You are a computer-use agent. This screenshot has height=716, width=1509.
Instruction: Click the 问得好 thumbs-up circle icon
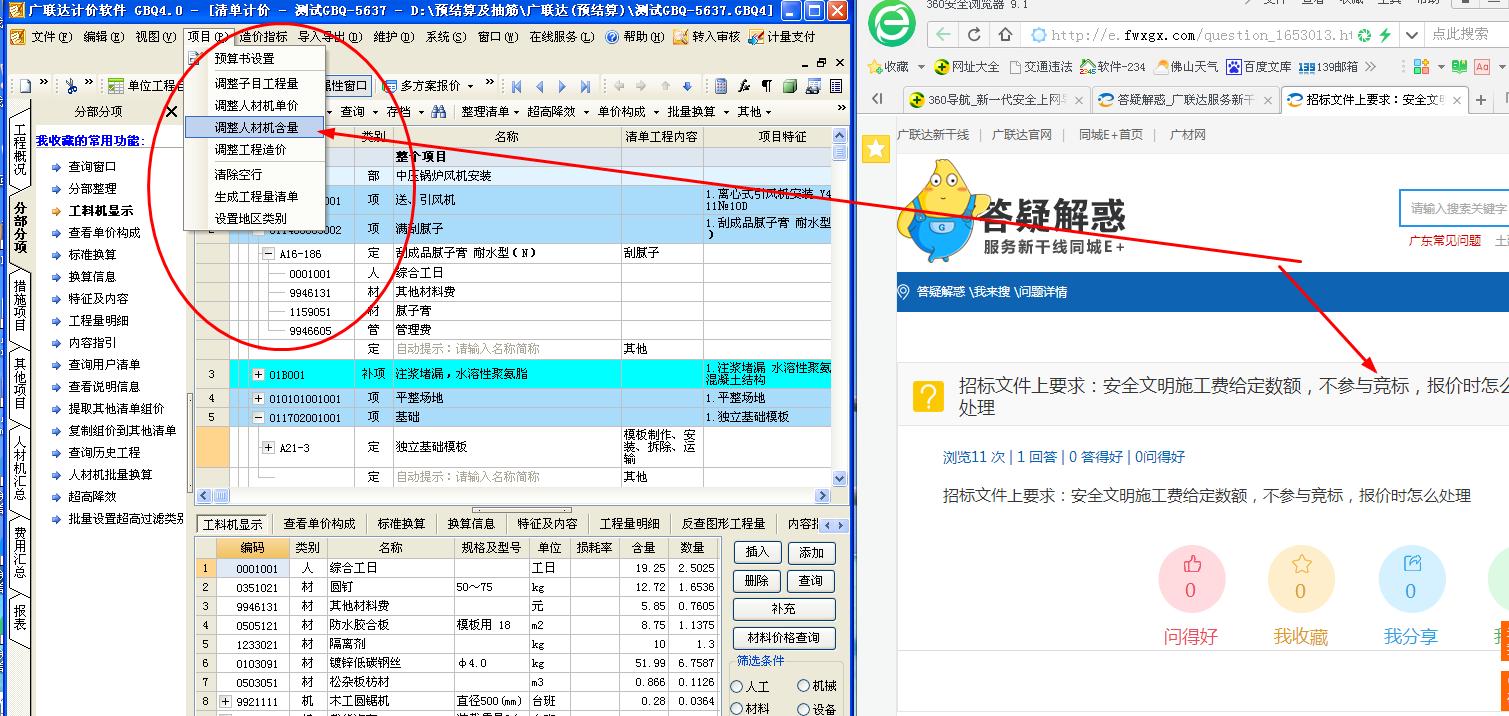point(1191,579)
